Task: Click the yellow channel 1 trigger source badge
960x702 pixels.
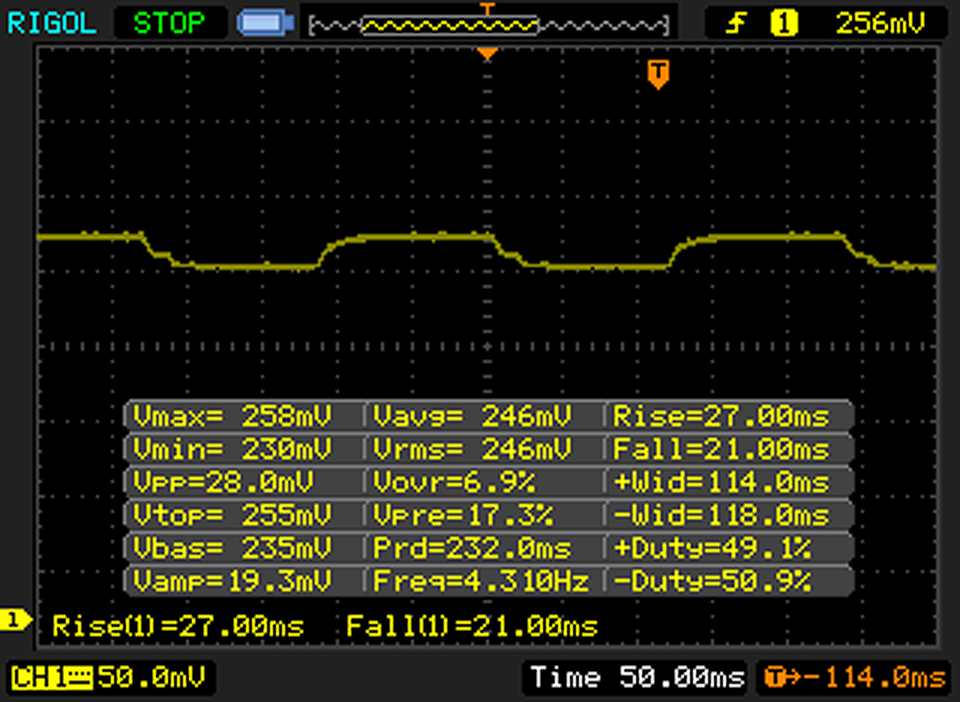Action: click(x=784, y=23)
